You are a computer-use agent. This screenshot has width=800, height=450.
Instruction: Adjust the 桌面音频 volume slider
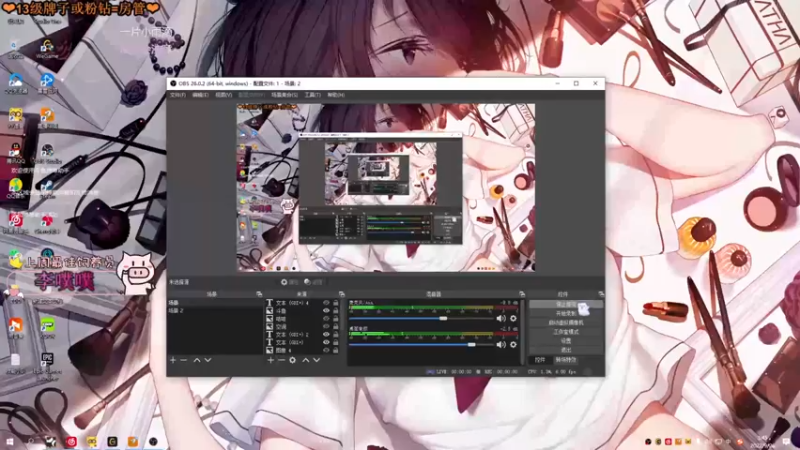point(420,345)
